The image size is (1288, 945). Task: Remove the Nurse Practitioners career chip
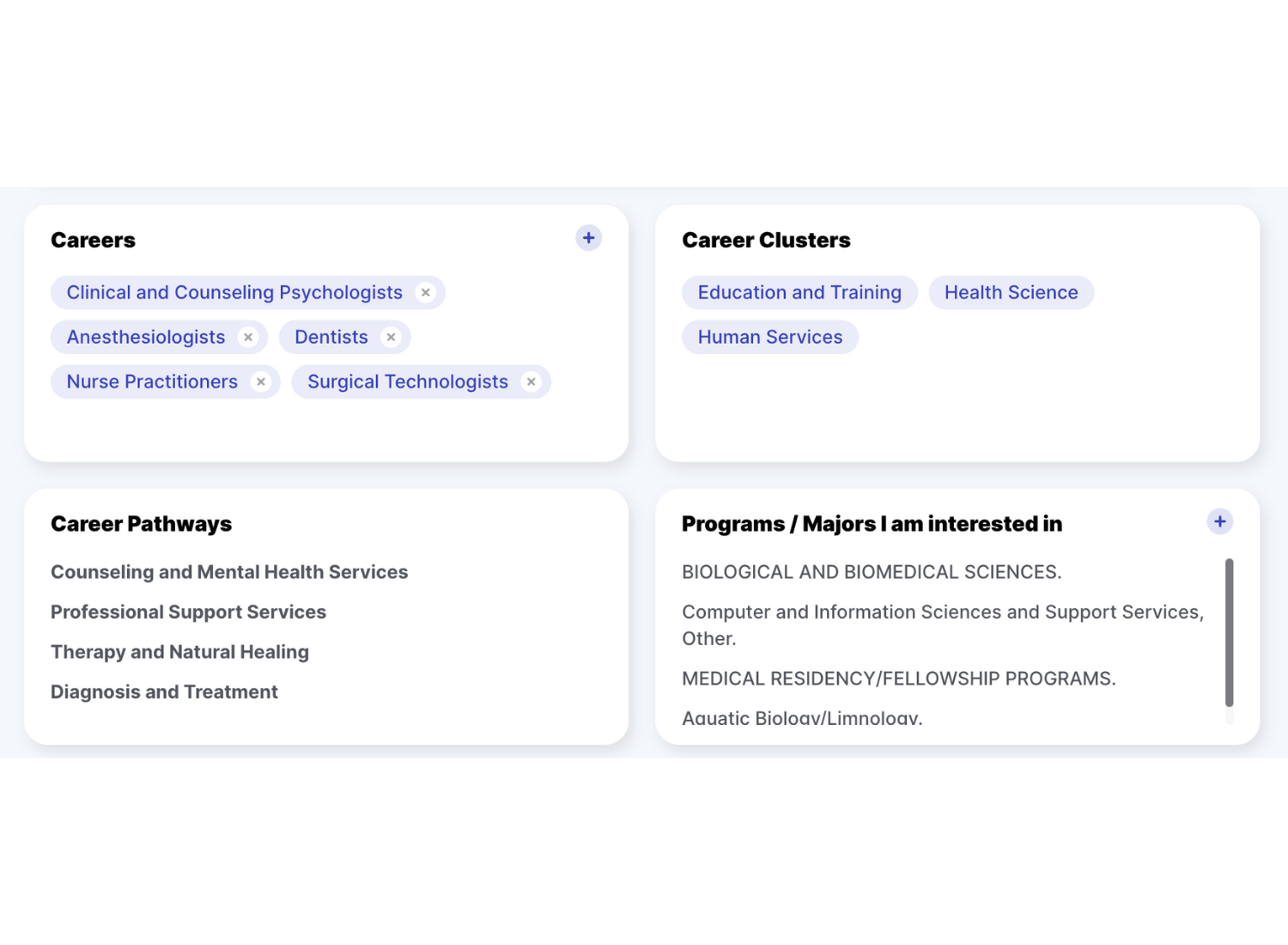click(x=261, y=381)
